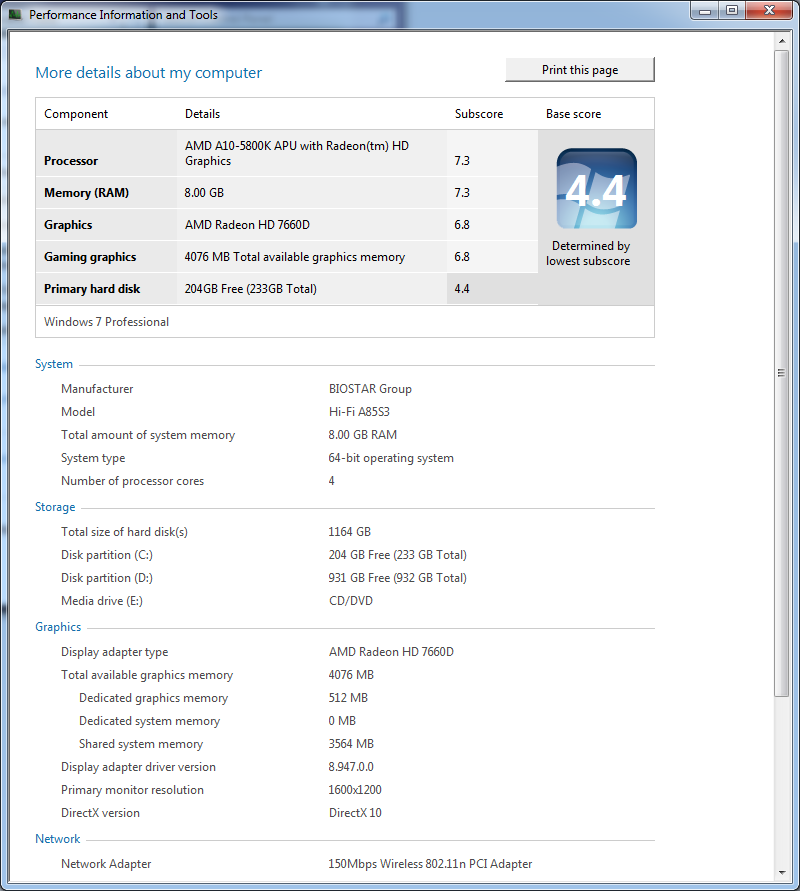Click the blue 4.4 base score badge
This screenshot has width=800, height=891.
pyautogui.click(x=596, y=189)
